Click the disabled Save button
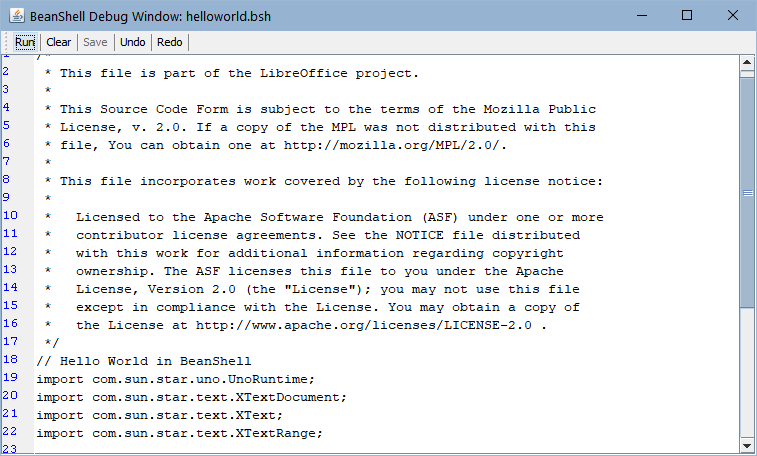This screenshot has height=456, width=757. click(x=95, y=42)
